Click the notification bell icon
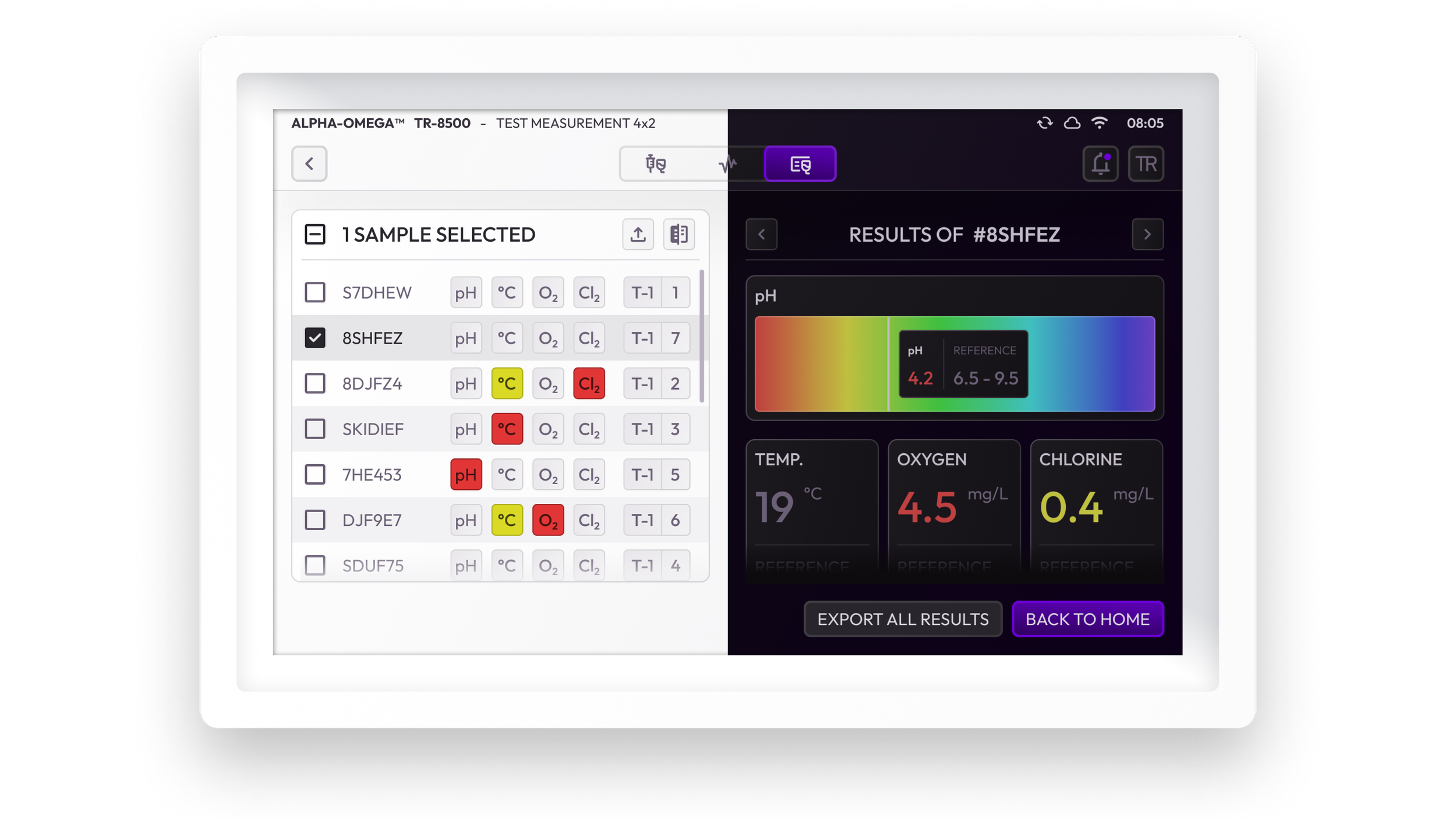This screenshot has width=1456, height=819. [x=1101, y=164]
